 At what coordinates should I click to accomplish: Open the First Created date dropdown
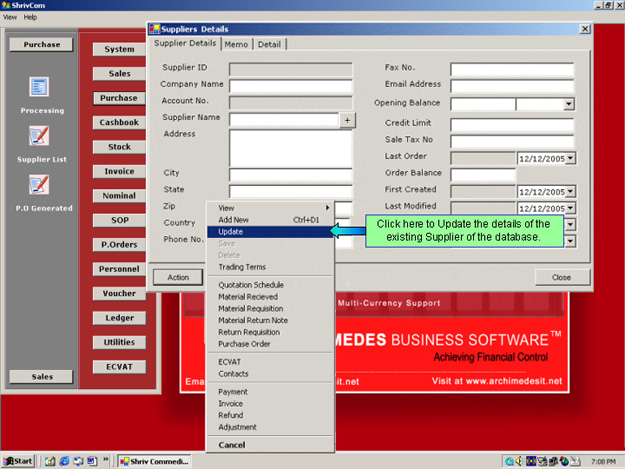coord(569,191)
